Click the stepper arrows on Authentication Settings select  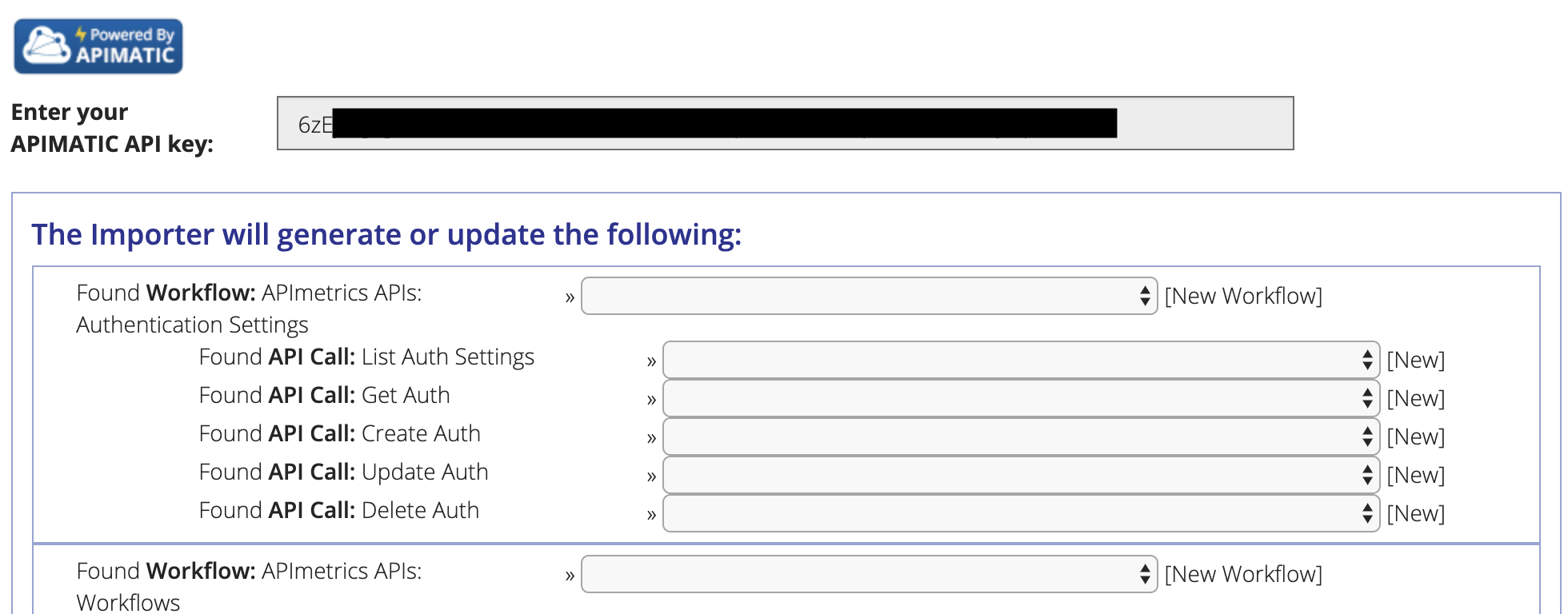click(1145, 296)
